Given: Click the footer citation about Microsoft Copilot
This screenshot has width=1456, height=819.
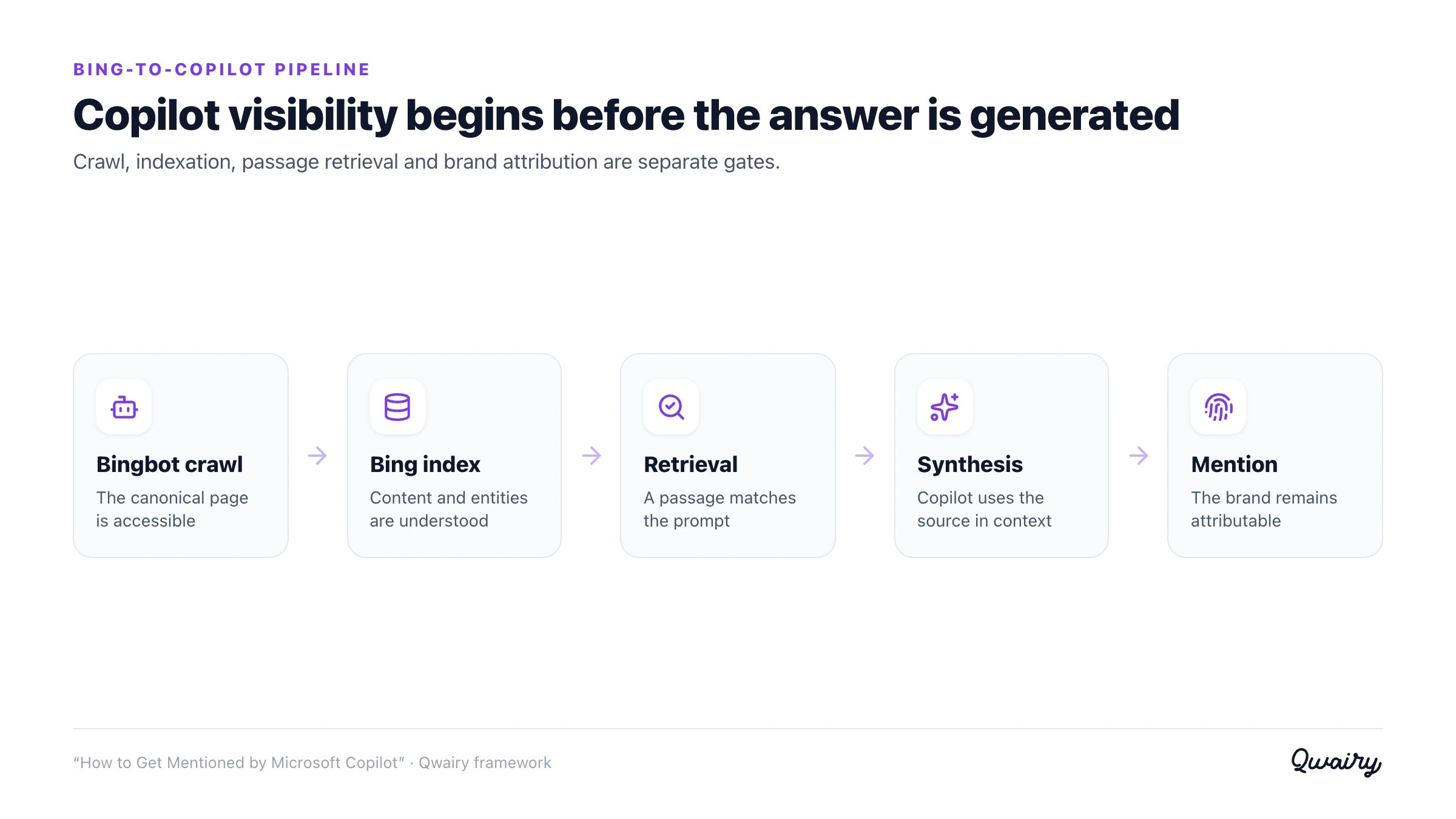Looking at the screenshot, I should pyautogui.click(x=312, y=763).
